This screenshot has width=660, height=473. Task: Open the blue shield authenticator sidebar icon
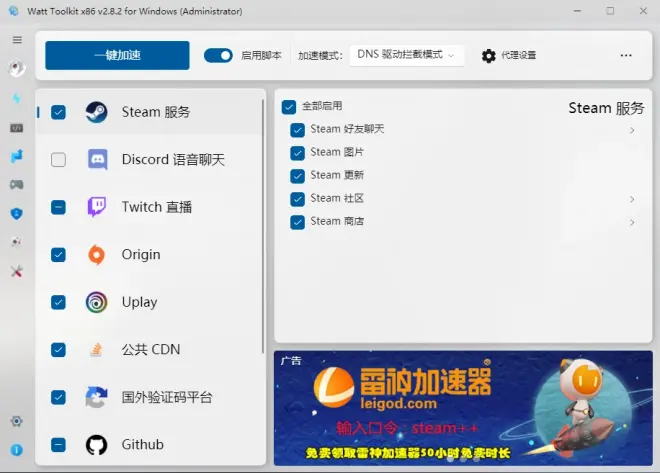coord(17,214)
